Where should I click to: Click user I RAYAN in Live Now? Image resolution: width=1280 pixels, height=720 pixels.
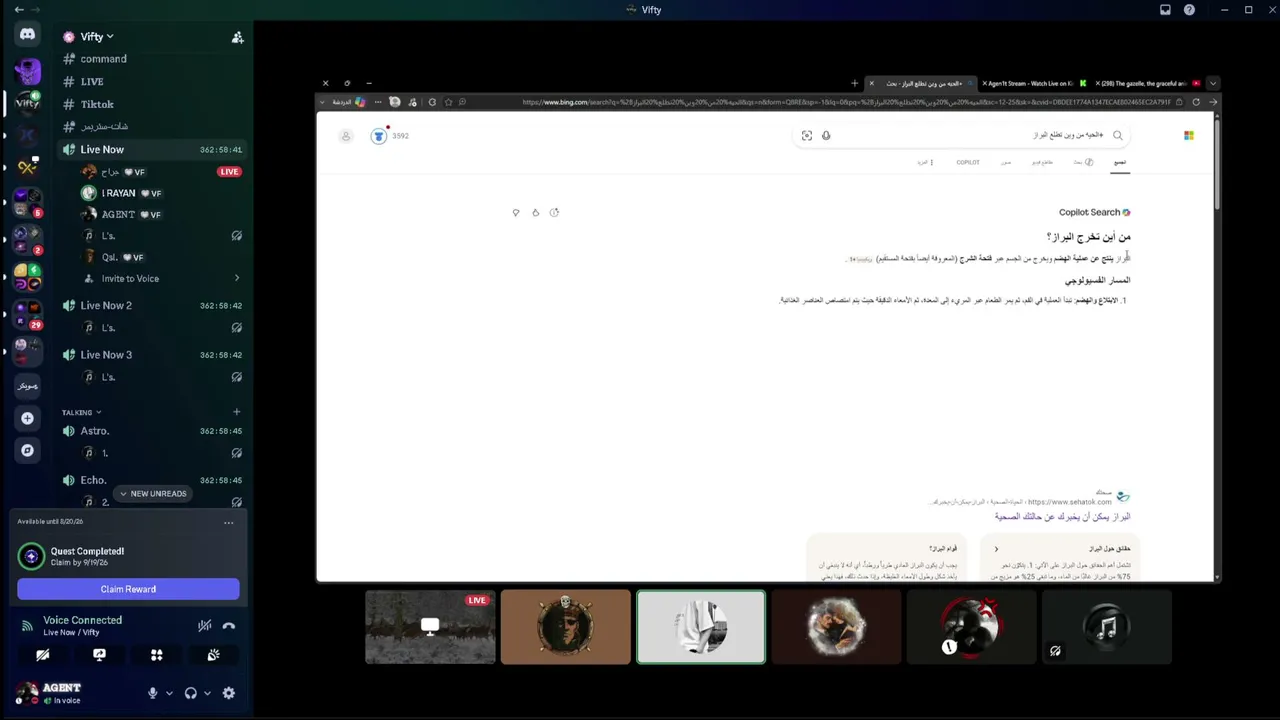(x=119, y=193)
